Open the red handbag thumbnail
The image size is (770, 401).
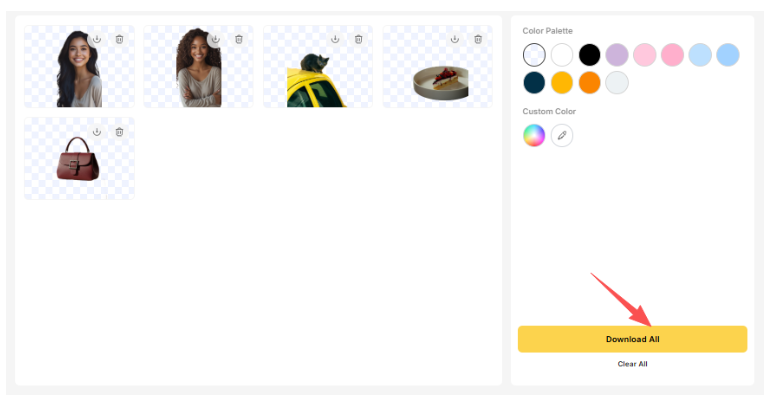click(x=79, y=159)
